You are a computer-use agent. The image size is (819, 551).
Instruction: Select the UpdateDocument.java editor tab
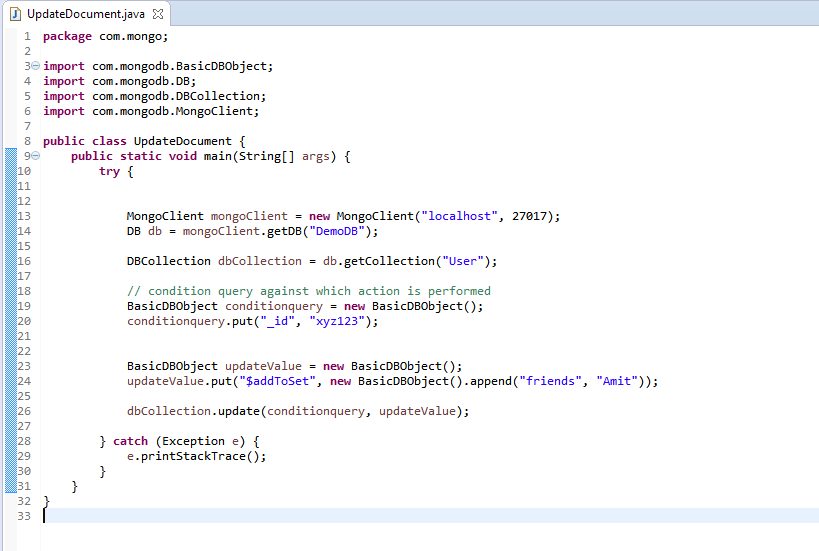(87, 14)
